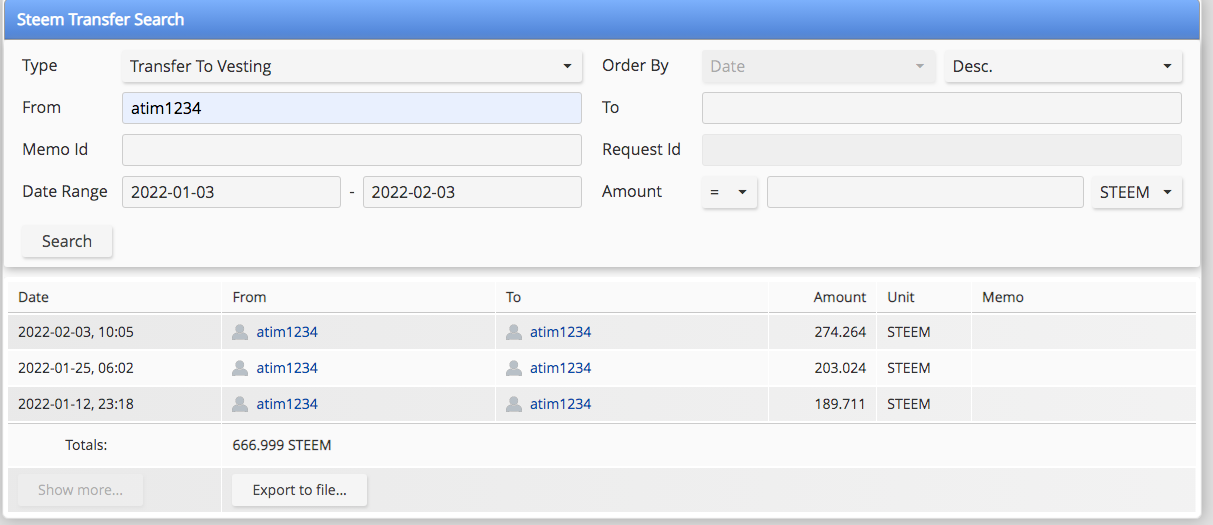Viewport: 1213px width, 525px height.
Task: Click the Show more... button
Action: pos(80,490)
